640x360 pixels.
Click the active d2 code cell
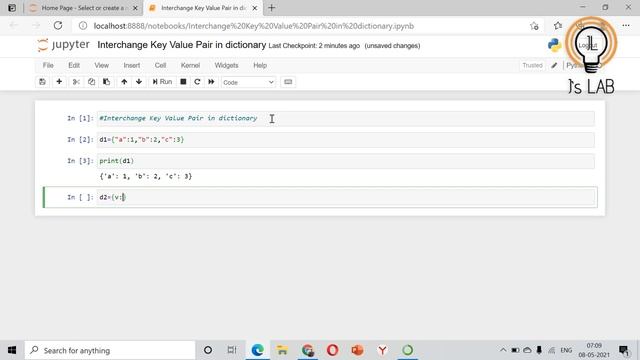point(345,197)
